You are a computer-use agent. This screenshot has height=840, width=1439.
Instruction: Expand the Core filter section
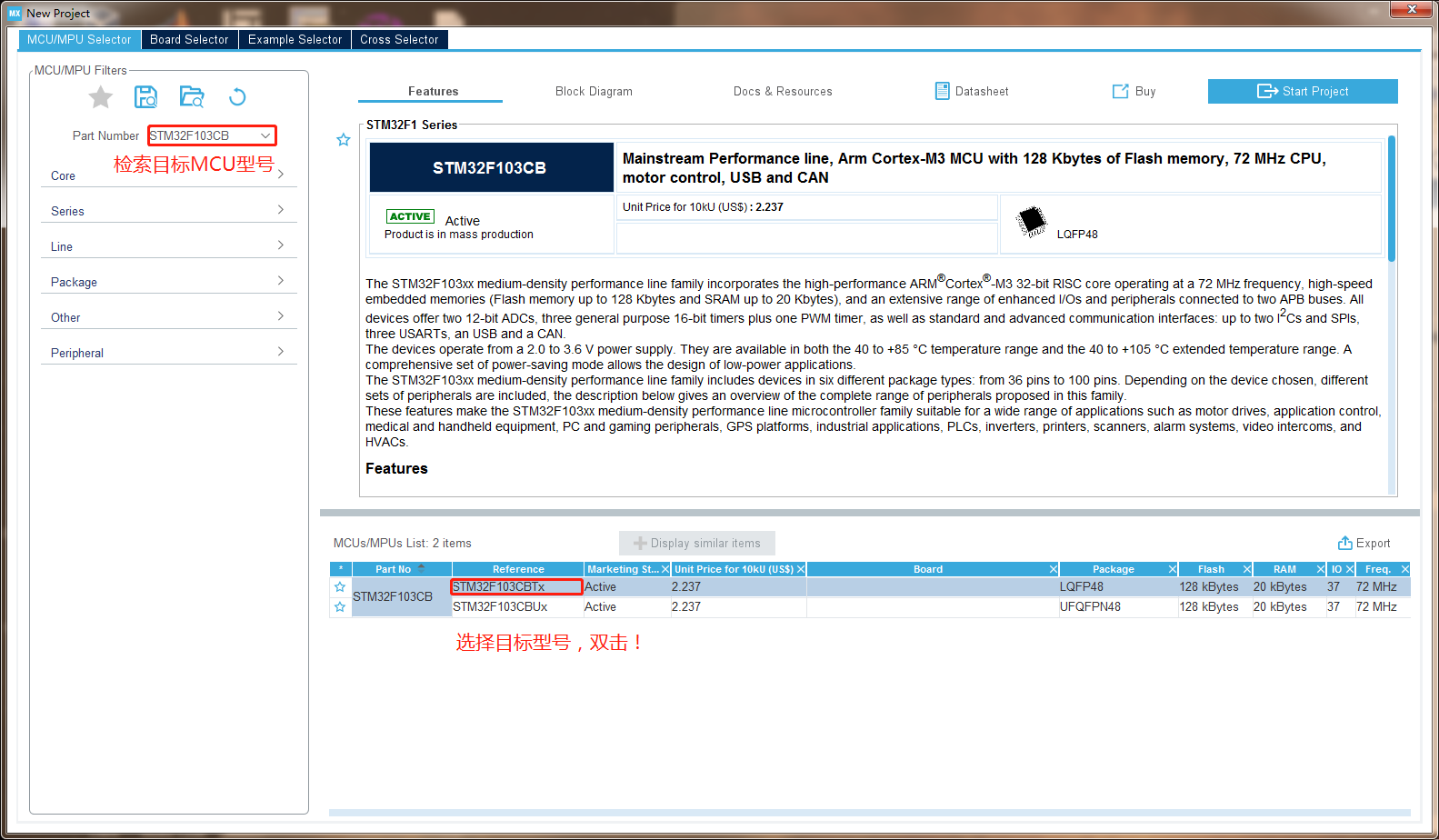coord(169,175)
